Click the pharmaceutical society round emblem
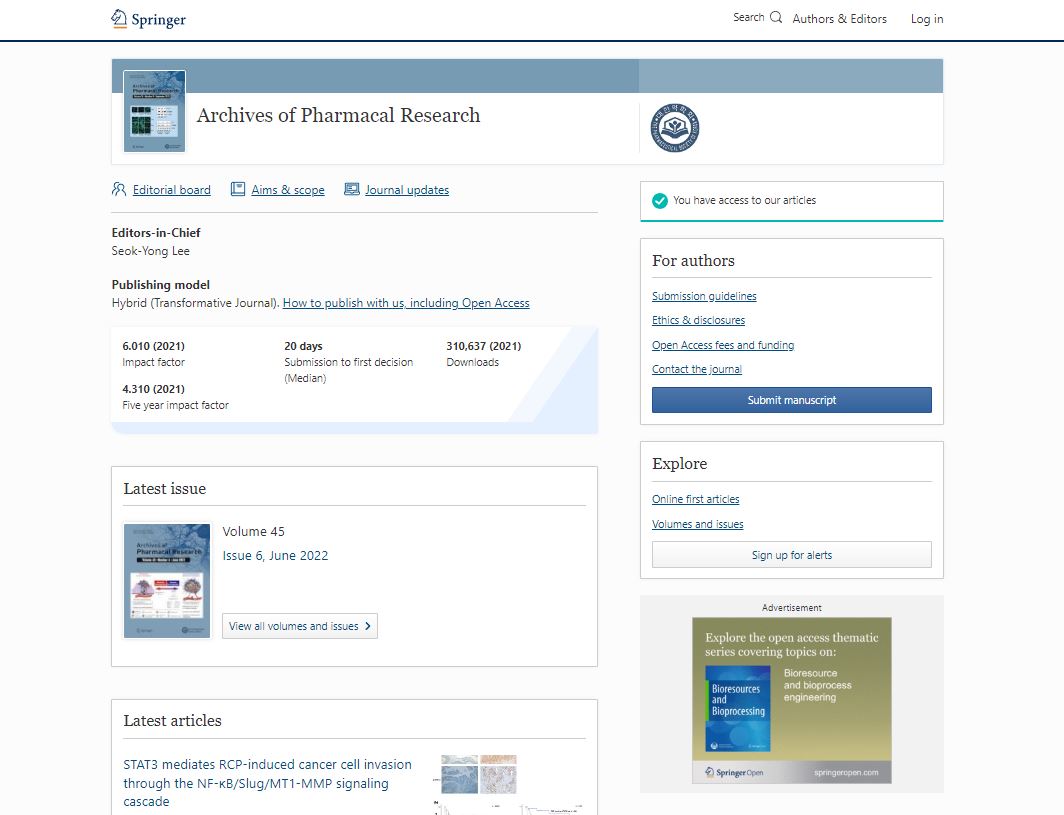Screen dimensions: 1064x815 point(675,128)
